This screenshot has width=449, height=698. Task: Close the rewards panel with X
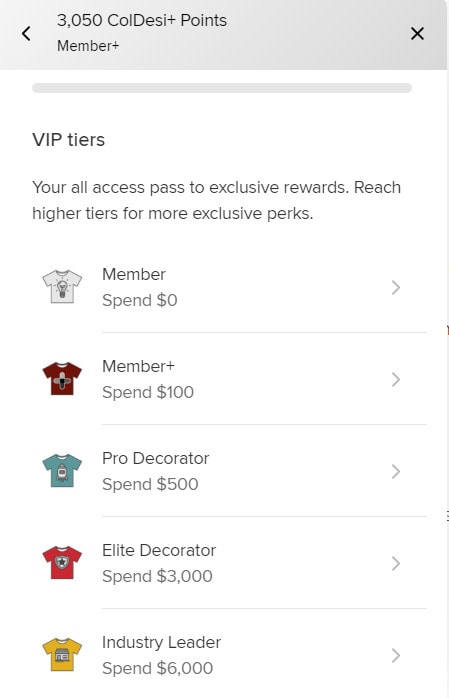[x=417, y=33]
